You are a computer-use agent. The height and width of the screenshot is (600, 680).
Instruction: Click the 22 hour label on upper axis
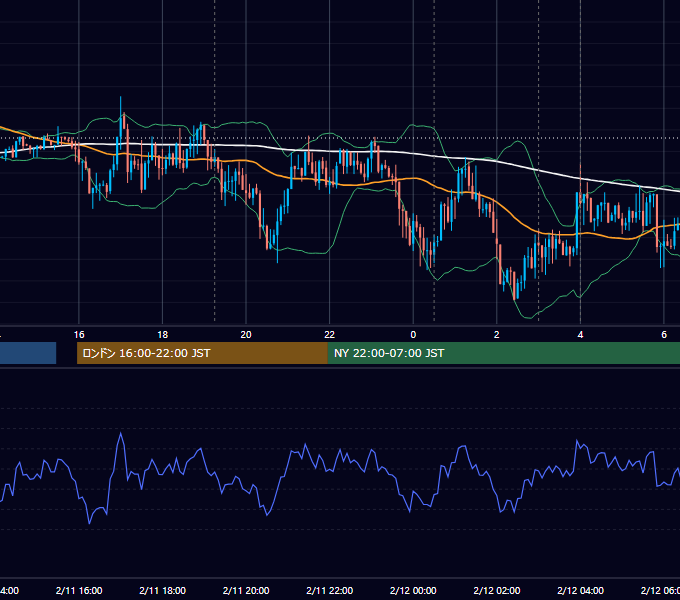[x=330, y=335]
